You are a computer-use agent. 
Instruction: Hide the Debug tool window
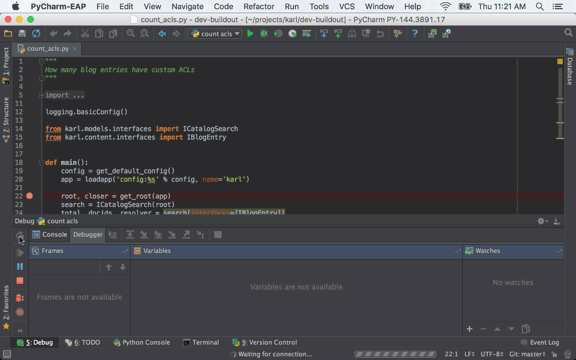[557, 221]
